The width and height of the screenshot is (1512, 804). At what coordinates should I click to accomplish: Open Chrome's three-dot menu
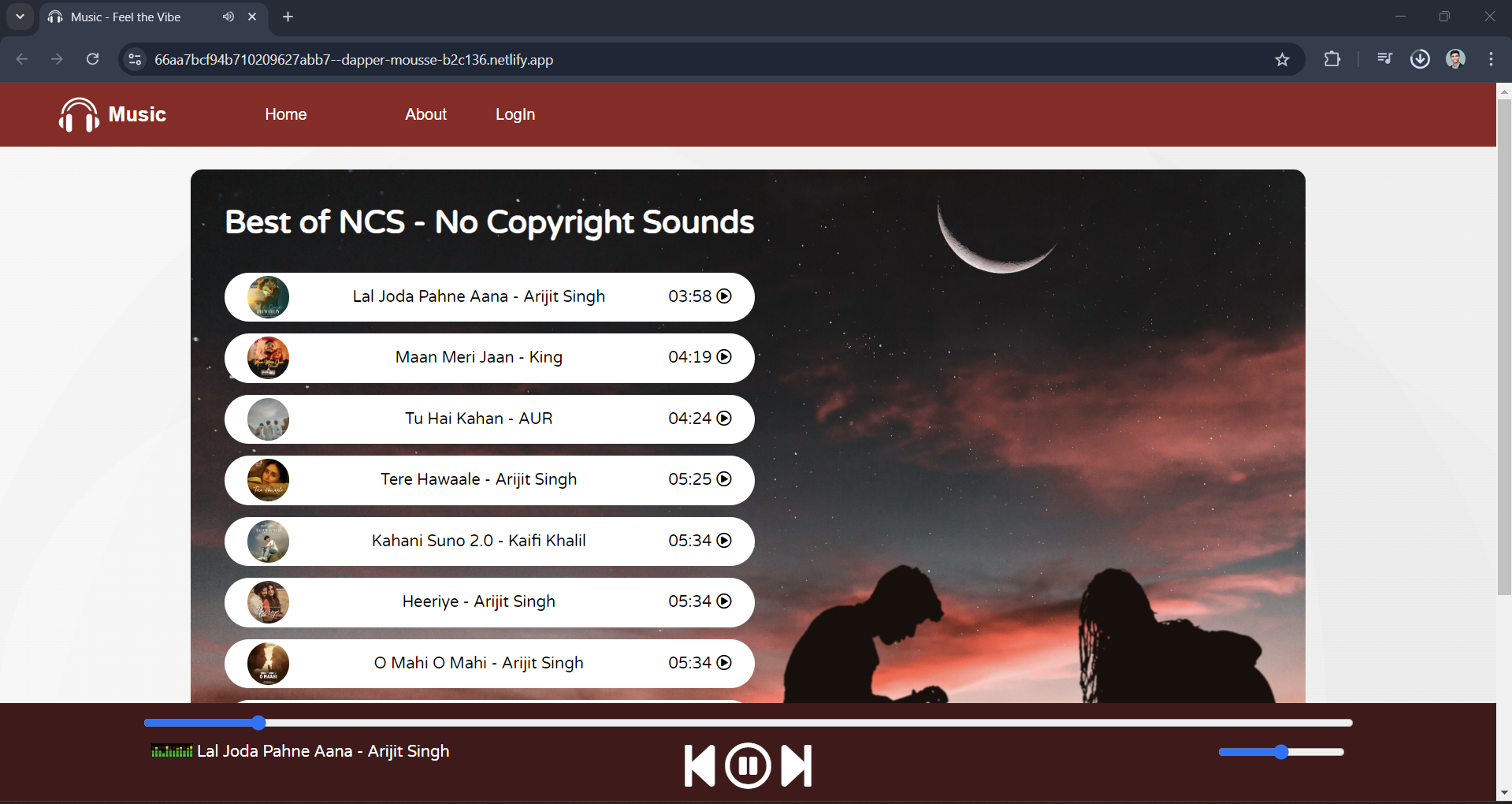[x=1491, y=60]
